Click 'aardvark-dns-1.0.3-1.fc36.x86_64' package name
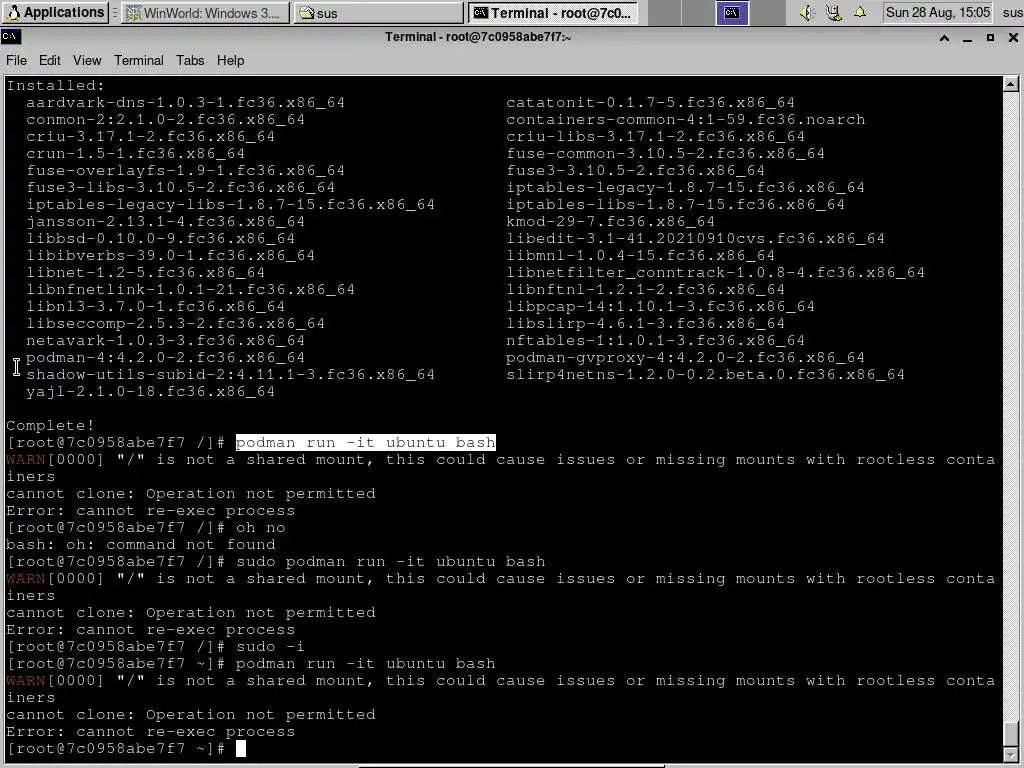1024x768 pixels. pos(185,103)
